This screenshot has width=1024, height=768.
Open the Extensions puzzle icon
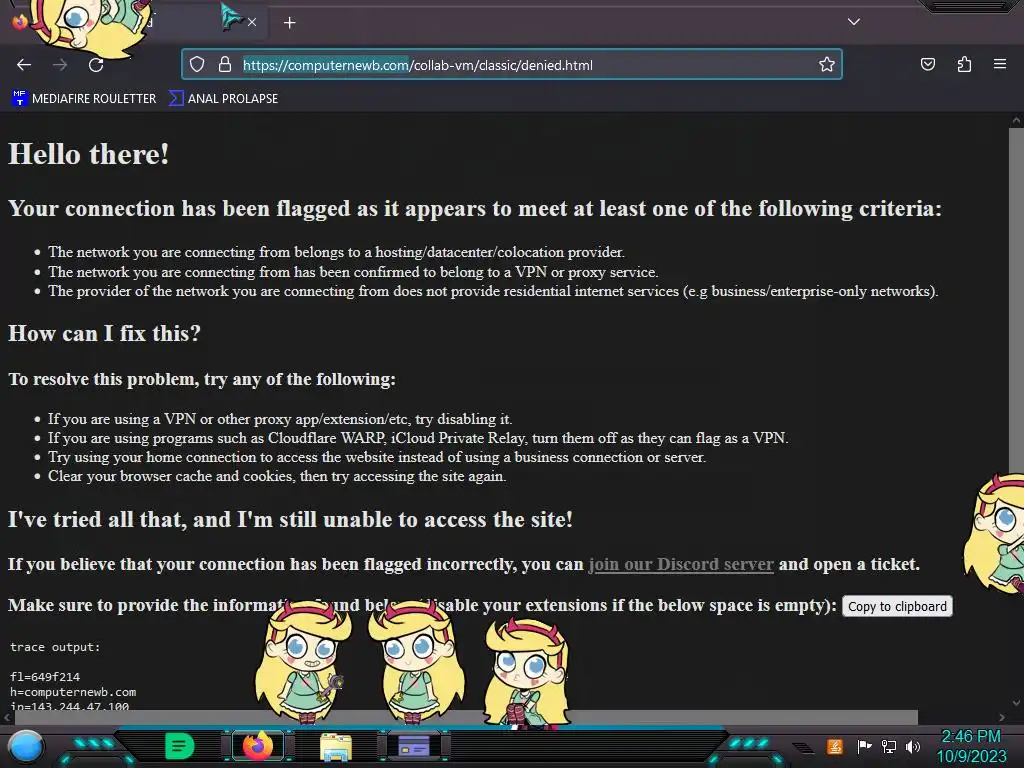964,64
